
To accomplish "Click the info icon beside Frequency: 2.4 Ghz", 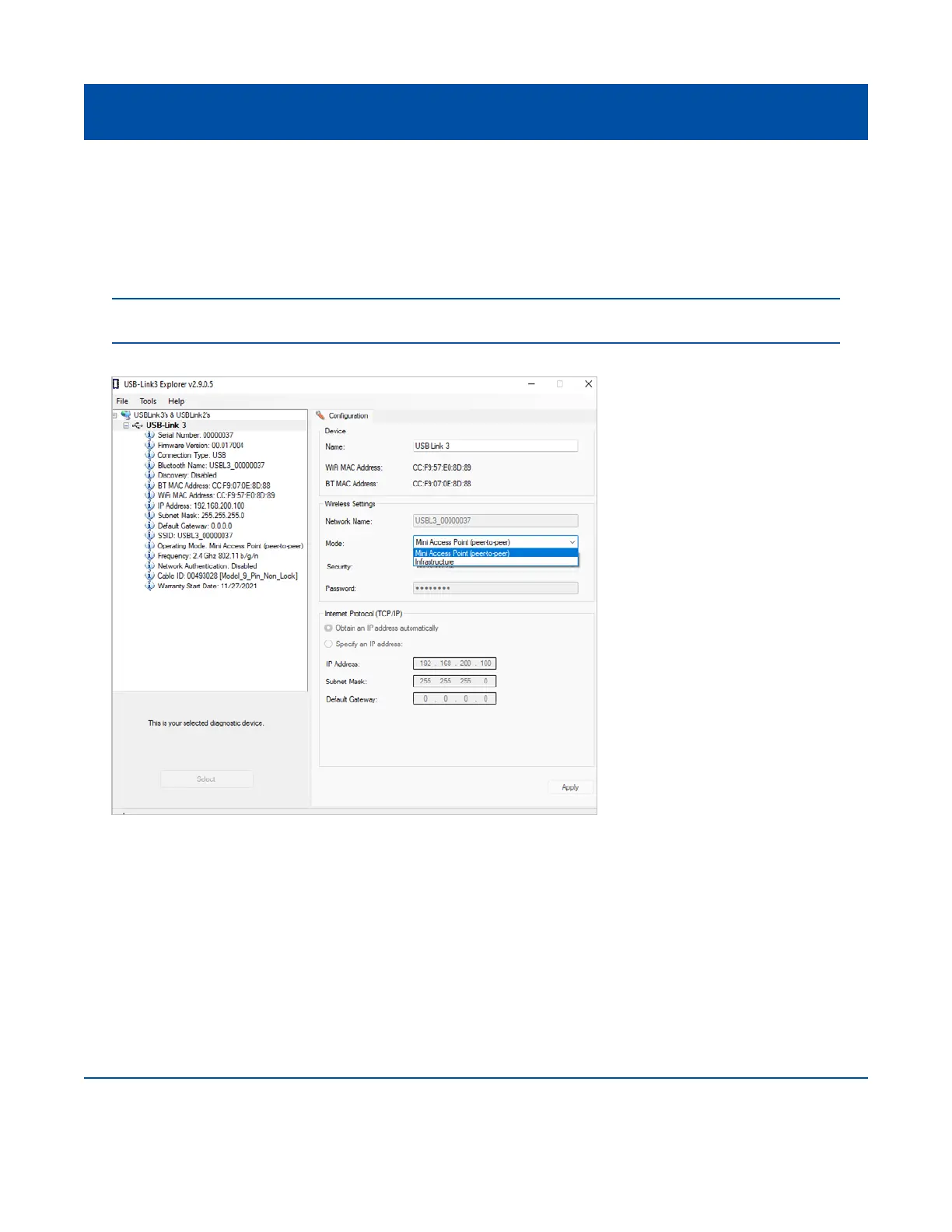I will coord(149,556).
